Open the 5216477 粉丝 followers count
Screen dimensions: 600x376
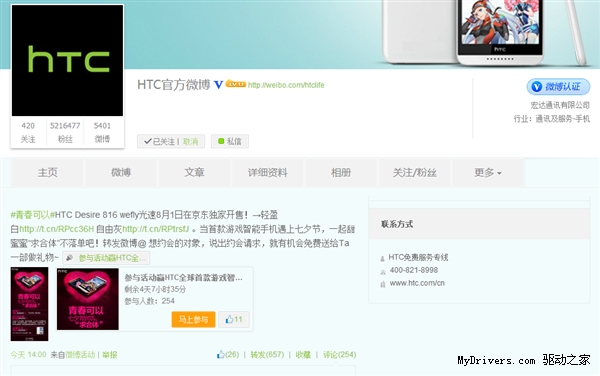click(x=65, y=132)
